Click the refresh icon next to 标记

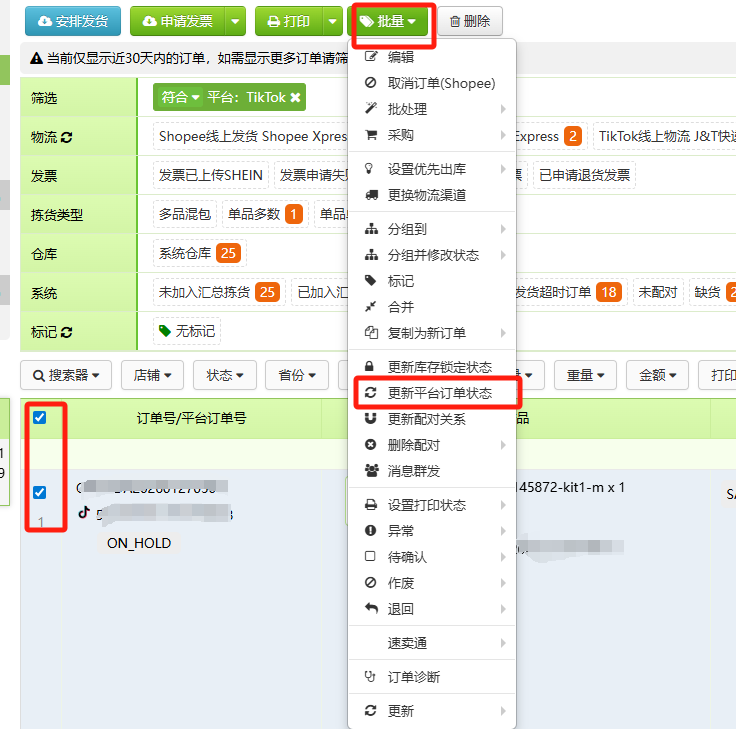67,332
